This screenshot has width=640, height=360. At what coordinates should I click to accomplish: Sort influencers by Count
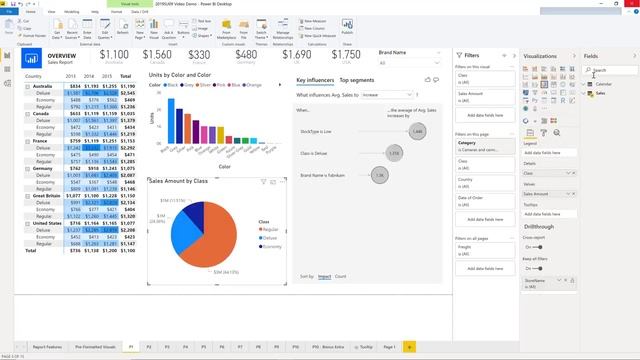coord(340,276)
